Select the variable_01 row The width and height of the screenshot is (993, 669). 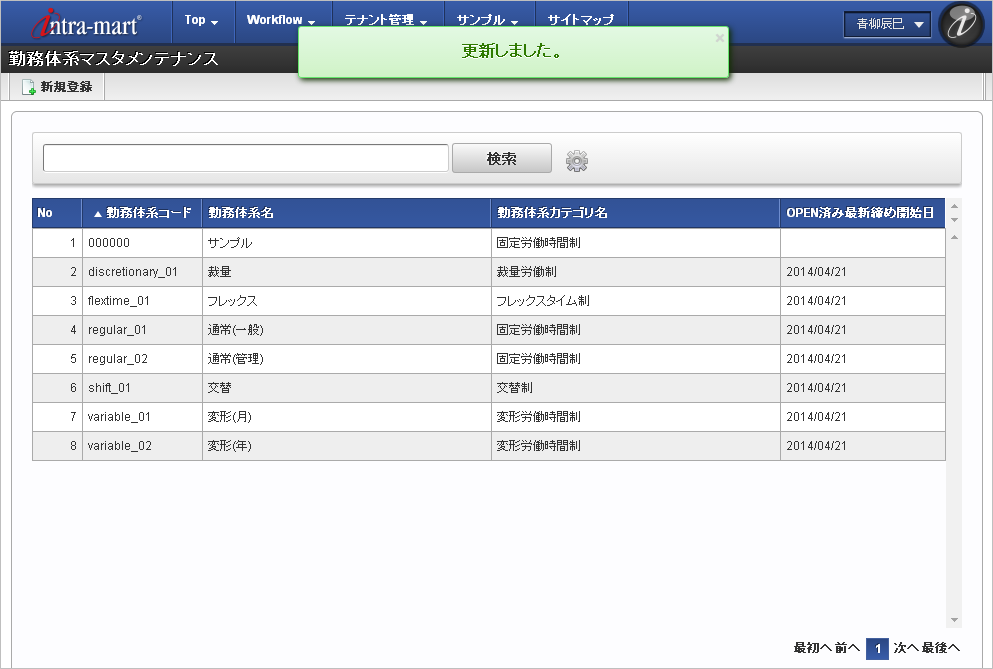(489, 417)
